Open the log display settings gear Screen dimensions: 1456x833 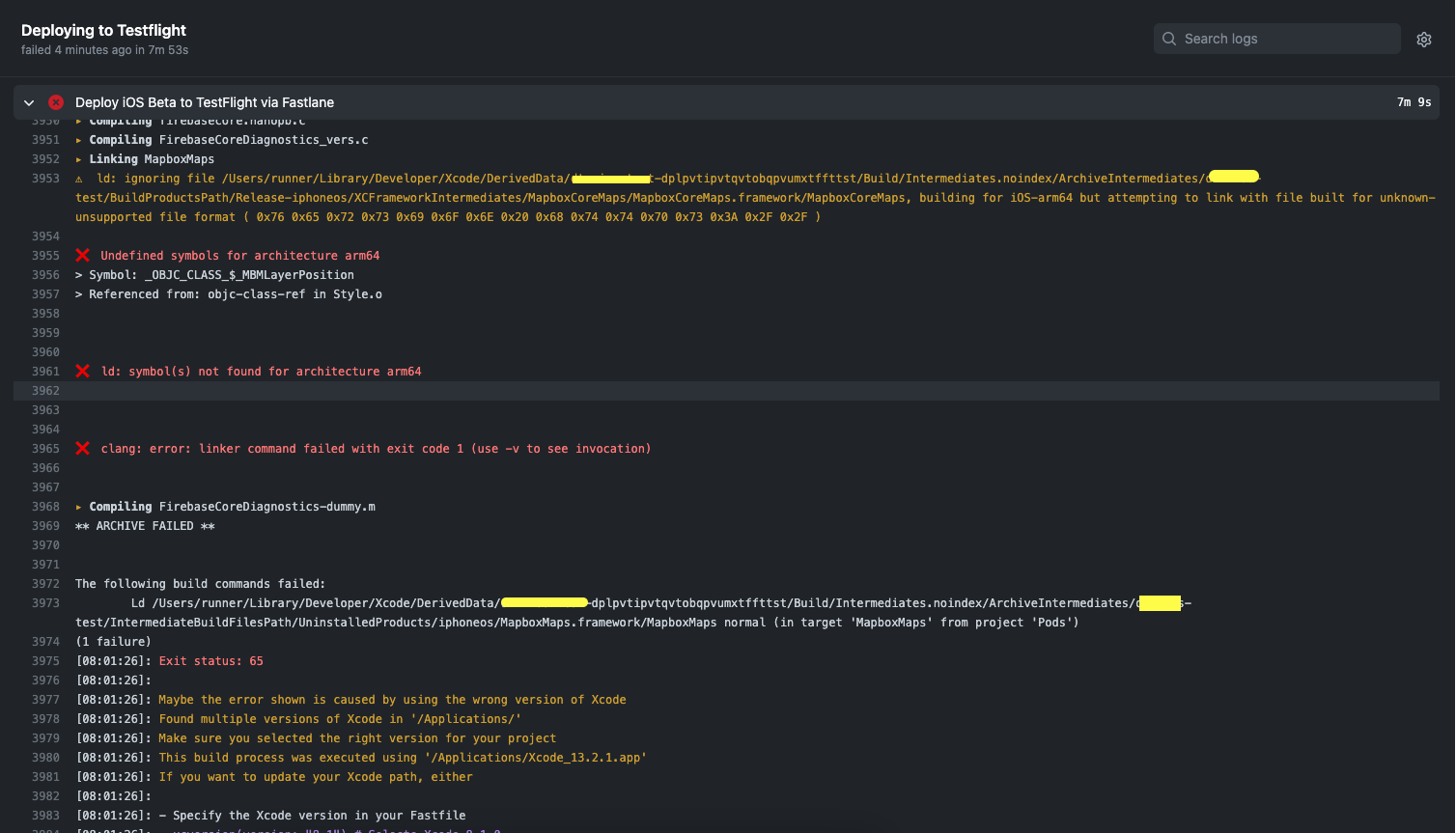point(1424,39)
